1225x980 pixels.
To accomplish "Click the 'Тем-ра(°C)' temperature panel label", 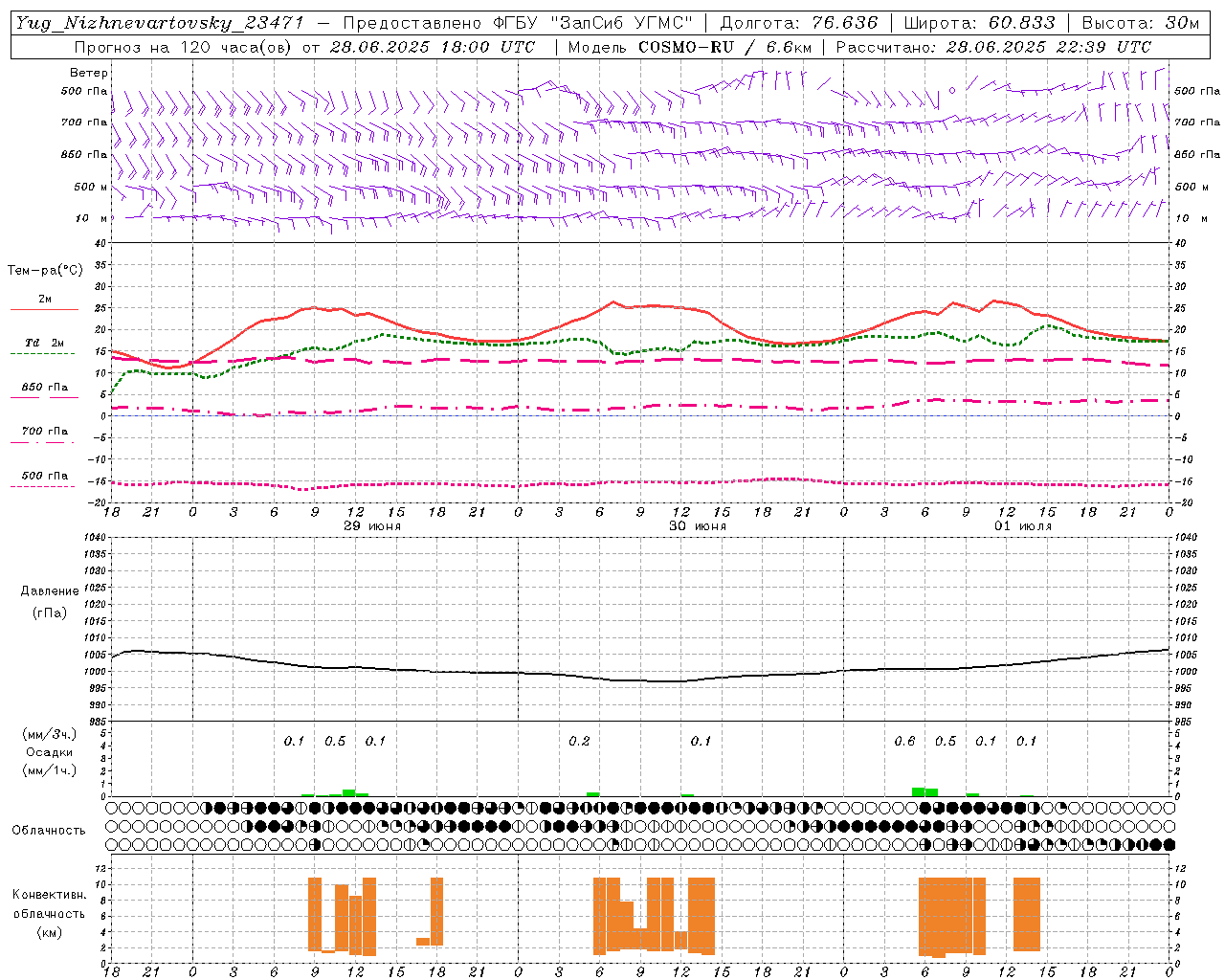I will click(45, 271).
